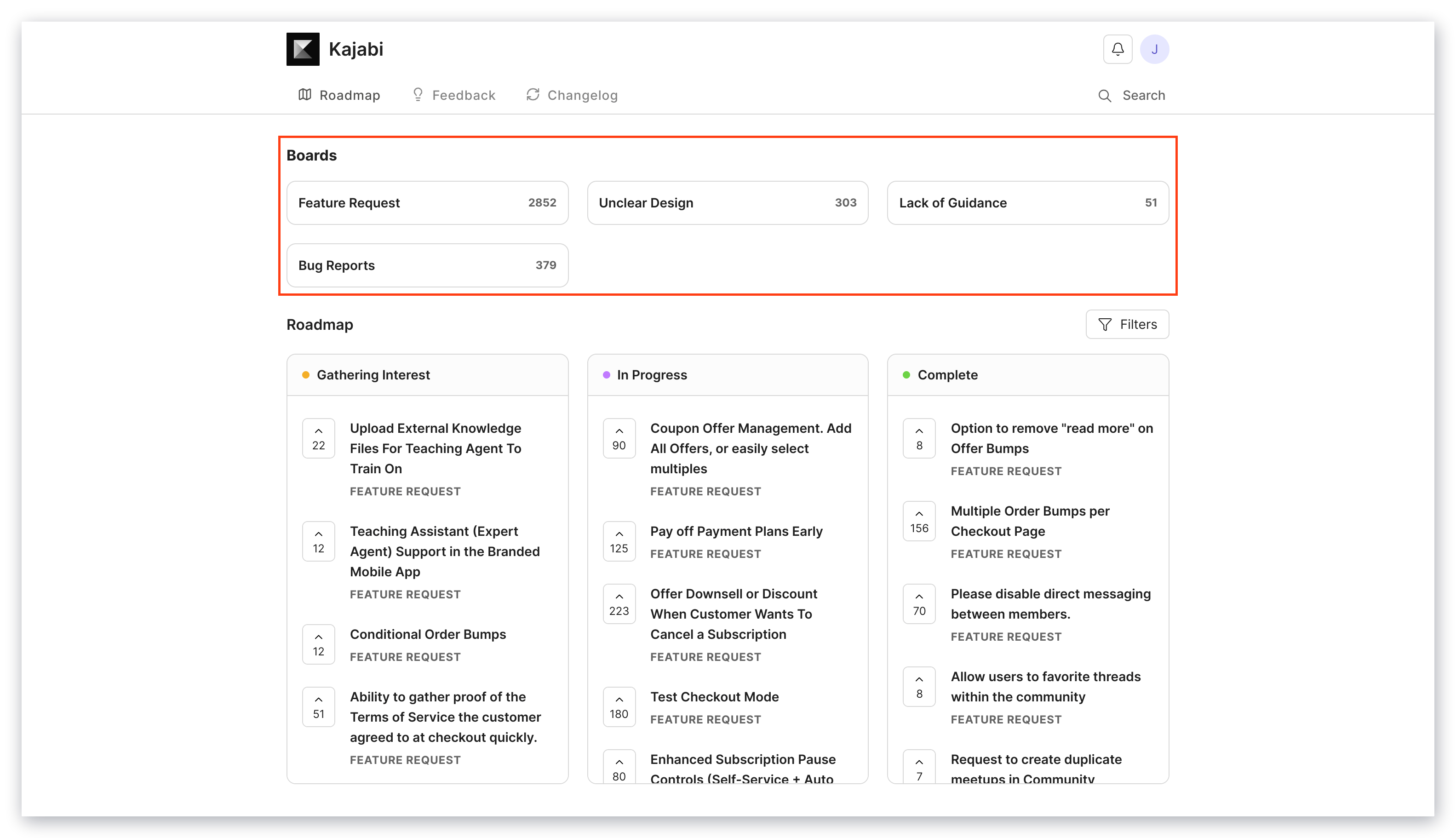
Task: Click the Kajabi logo icon
Action: click(303, 49)
